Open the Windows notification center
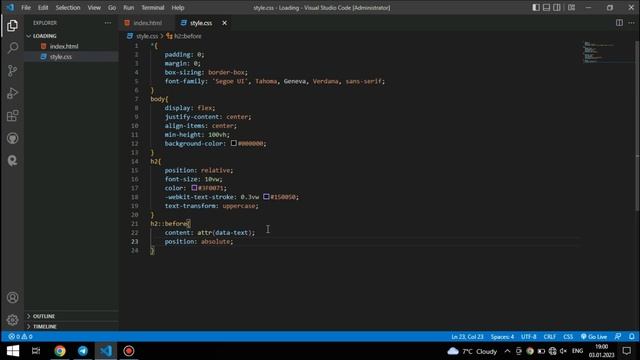 pos(627,351)
